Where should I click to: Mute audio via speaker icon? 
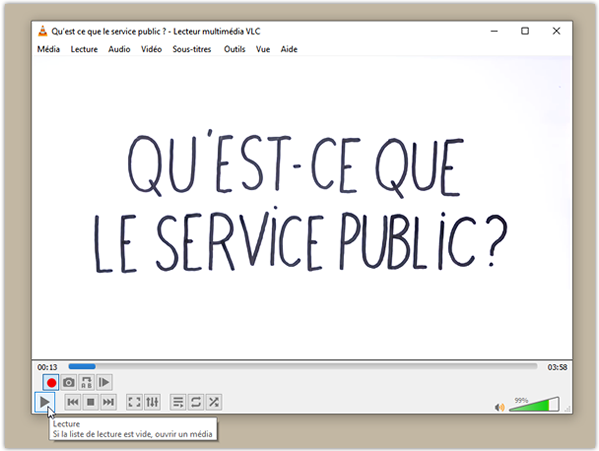500,407
